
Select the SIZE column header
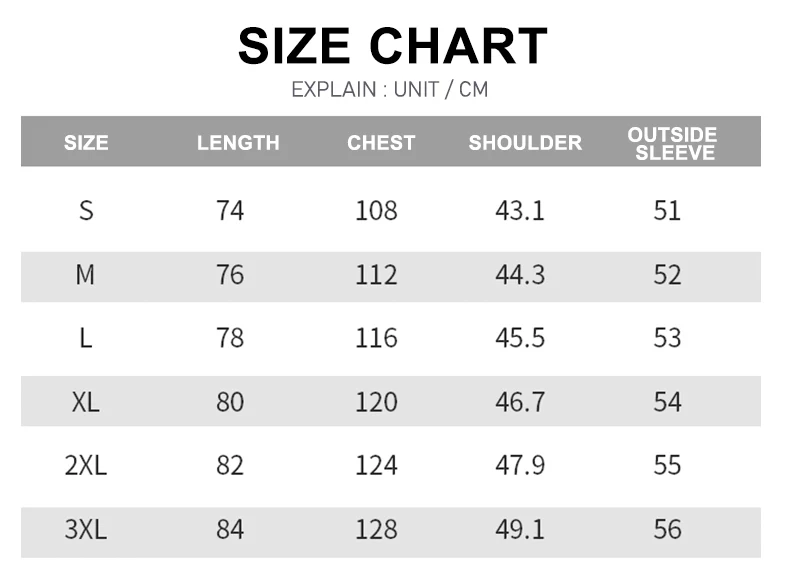pyautogui.click(x=86, y=142)
